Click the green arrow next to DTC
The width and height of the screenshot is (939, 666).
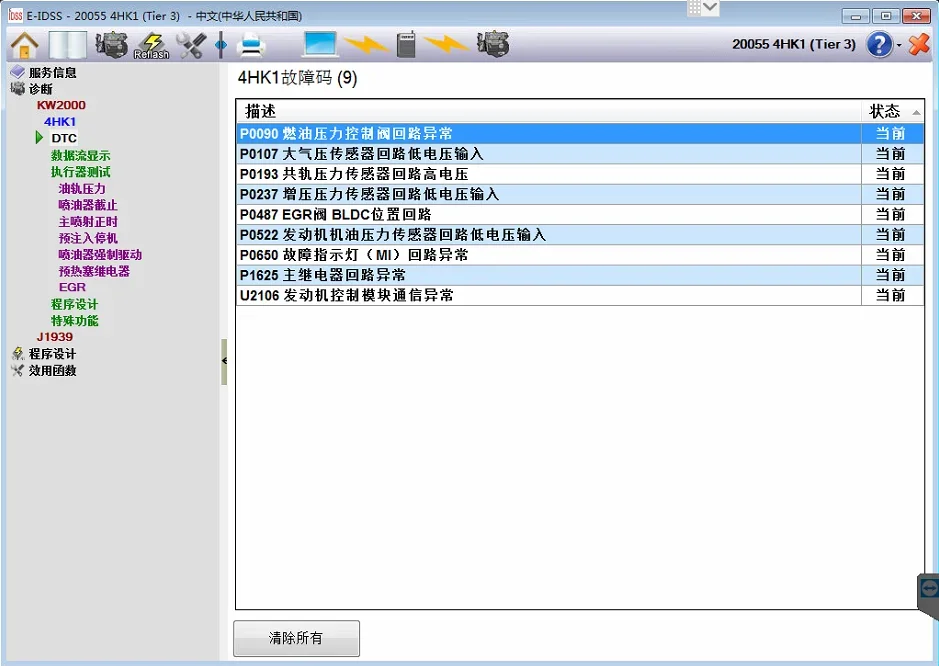point(40,138)
